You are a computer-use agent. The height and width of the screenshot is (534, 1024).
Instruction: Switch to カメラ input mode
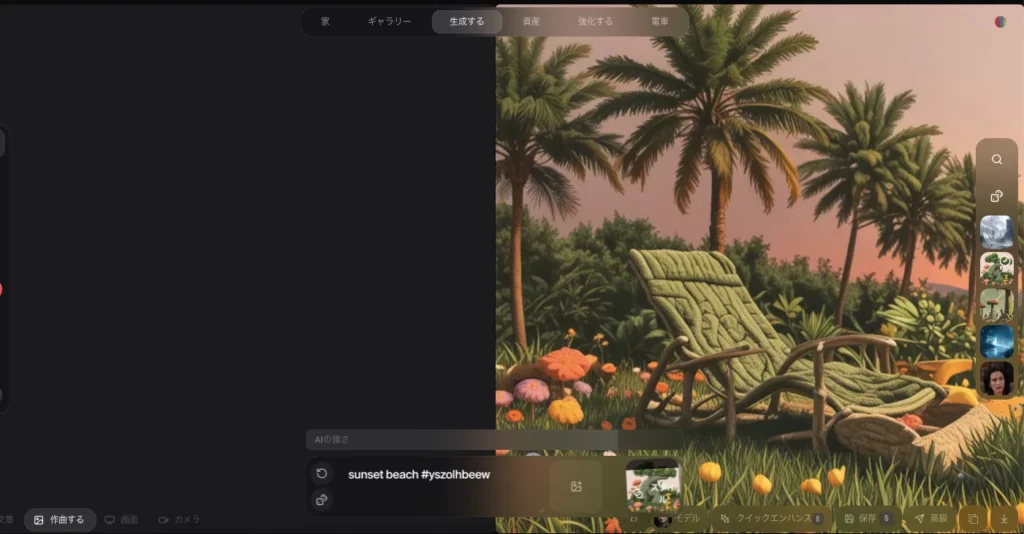click(x=180, y=520)
